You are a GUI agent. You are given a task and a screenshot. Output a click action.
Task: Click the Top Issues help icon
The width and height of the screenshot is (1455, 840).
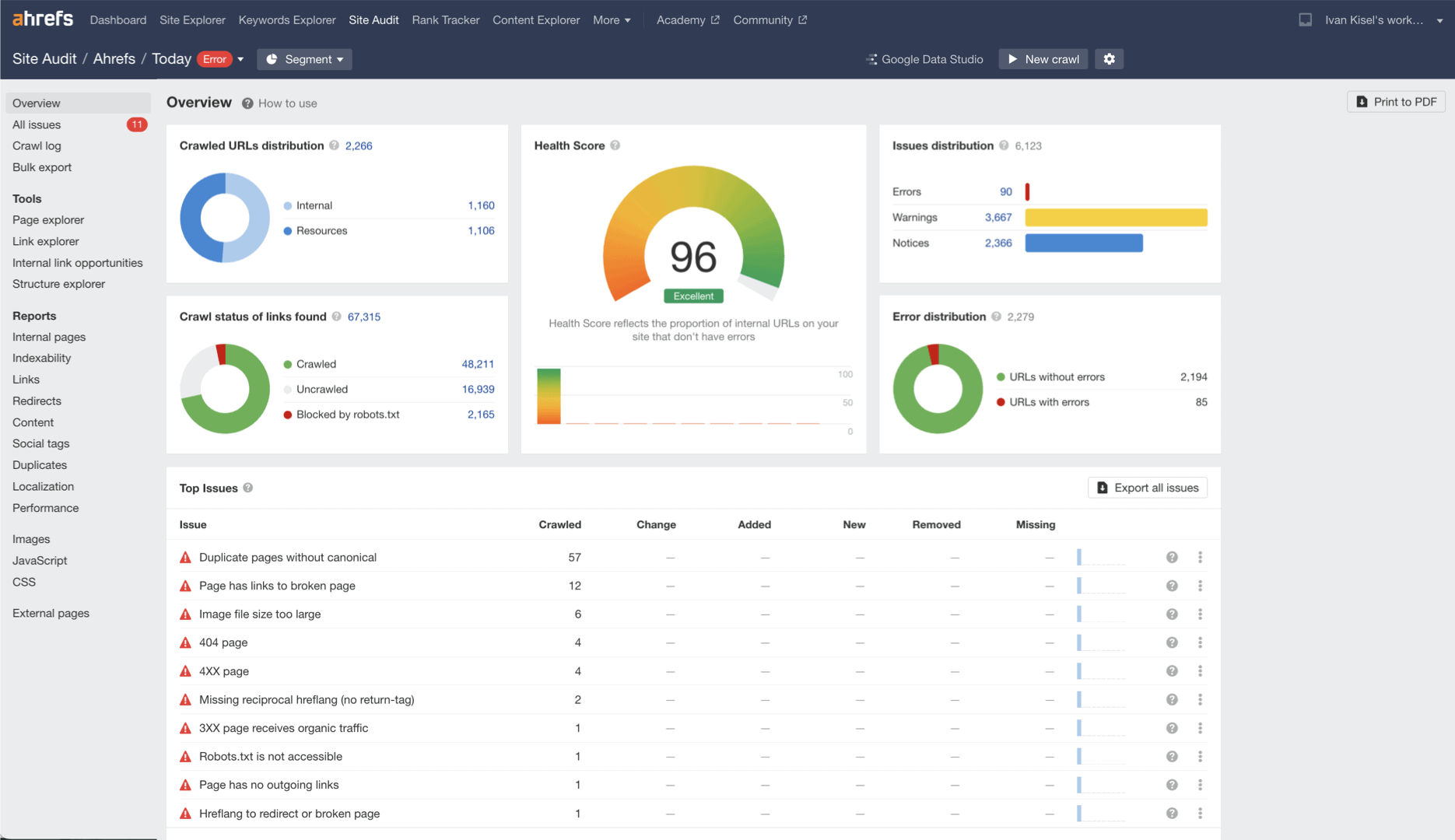248,488
